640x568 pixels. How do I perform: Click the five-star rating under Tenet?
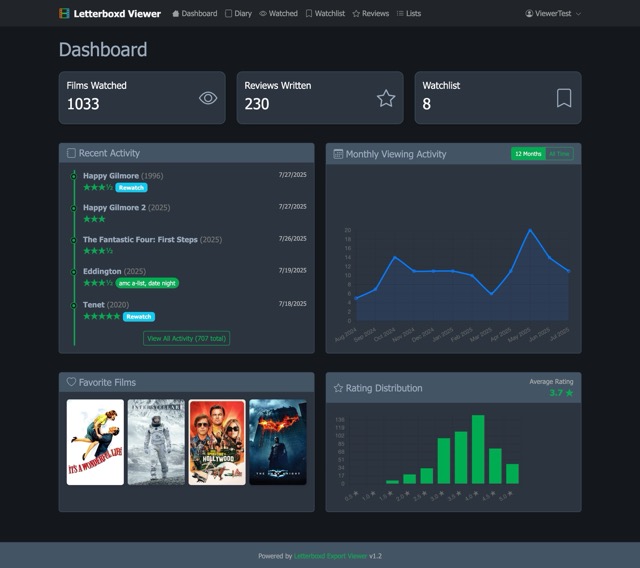[x=102, y=316]
